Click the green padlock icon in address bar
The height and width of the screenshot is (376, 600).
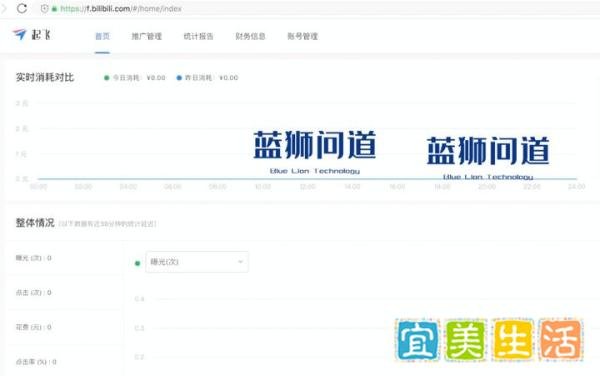(54, 9)
